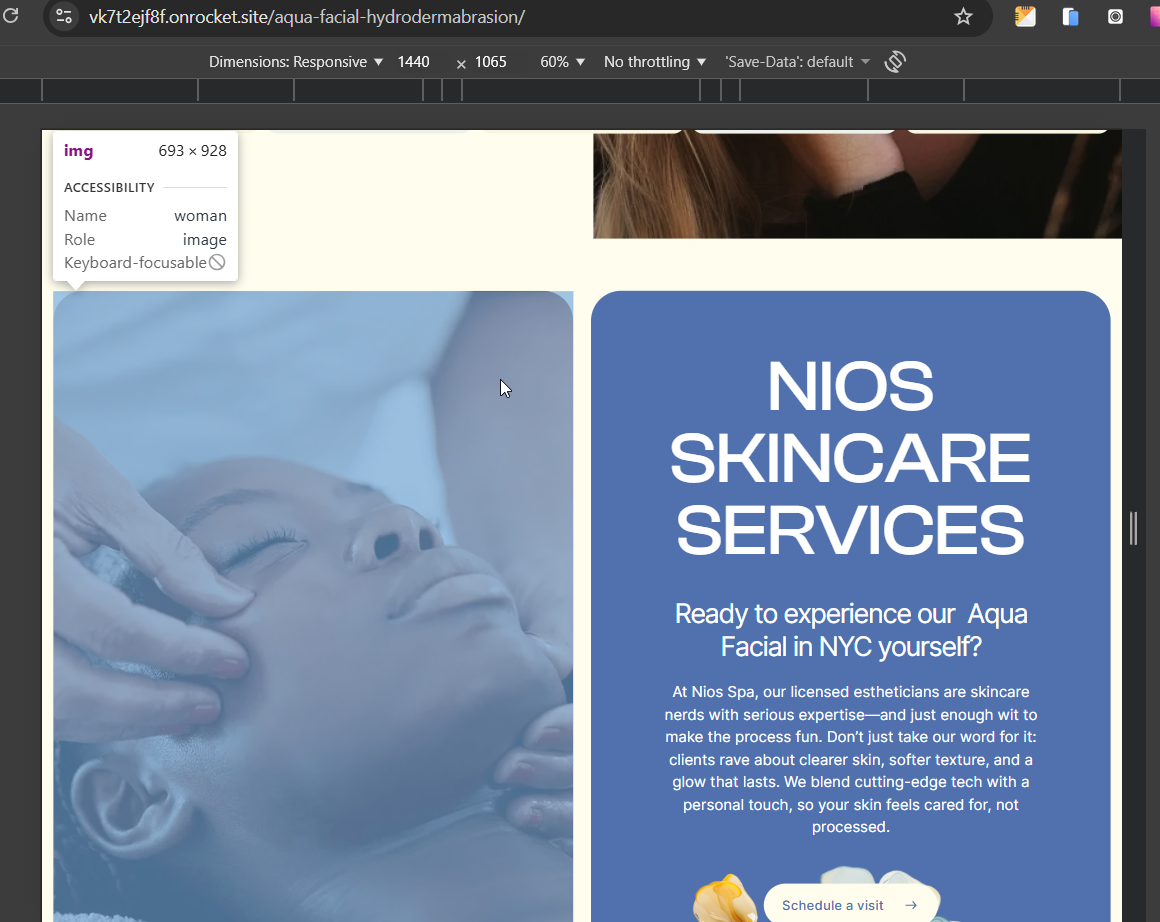This screenshot has height=922, width=1160.
Task: Click the woman facial massage image
Action: pyautogui.click(x=313, y=606)
